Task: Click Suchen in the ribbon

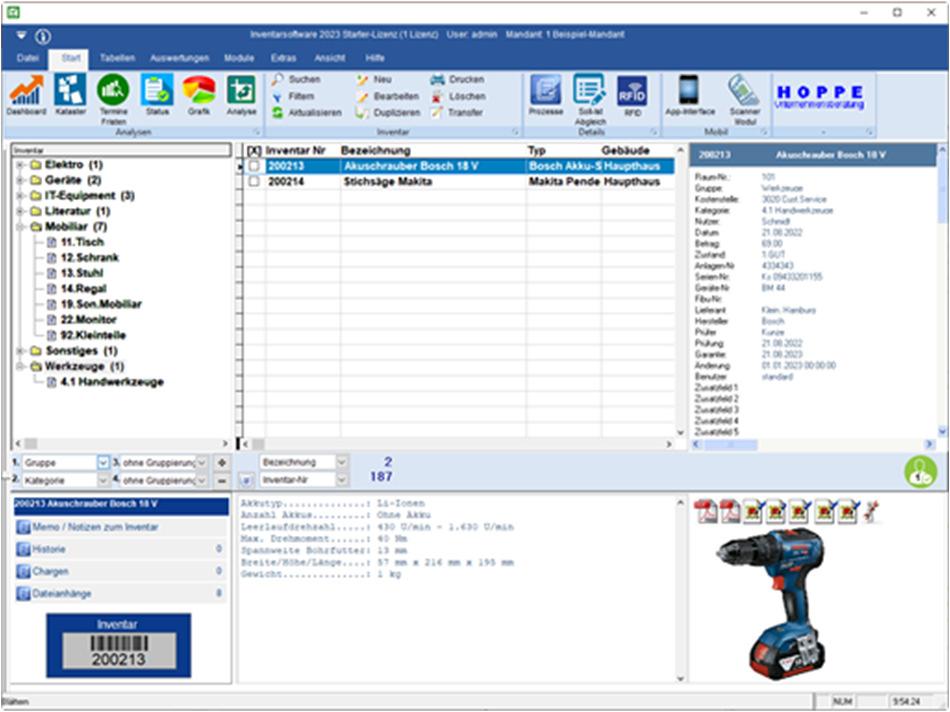Action: [x=296, y=79]
